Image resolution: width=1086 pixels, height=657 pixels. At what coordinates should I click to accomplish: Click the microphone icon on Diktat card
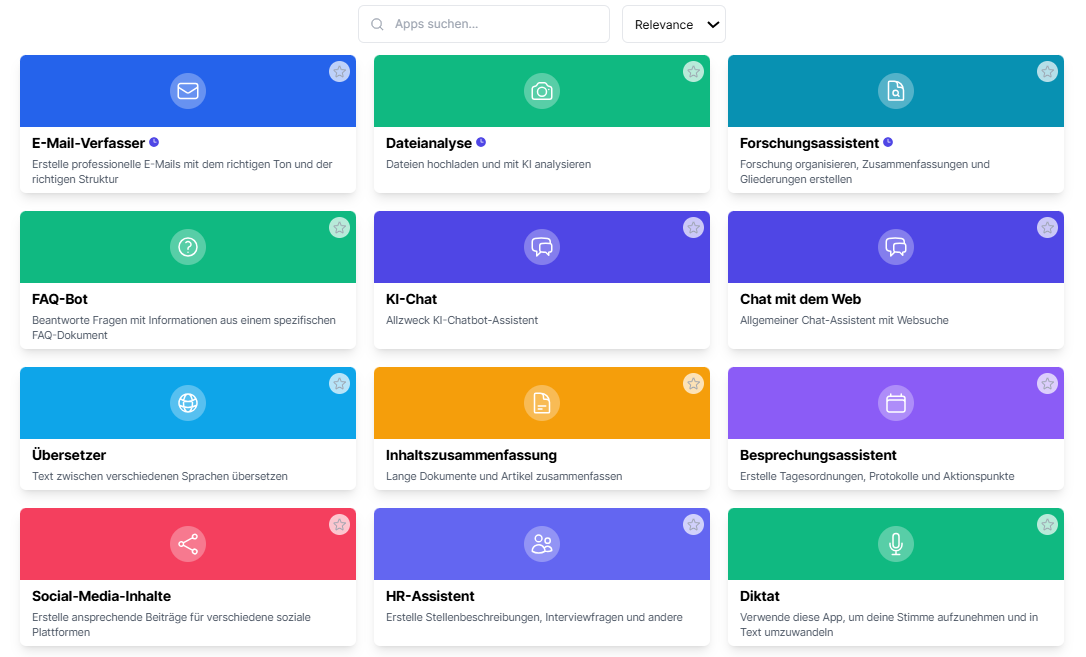(x=896, y=544)
